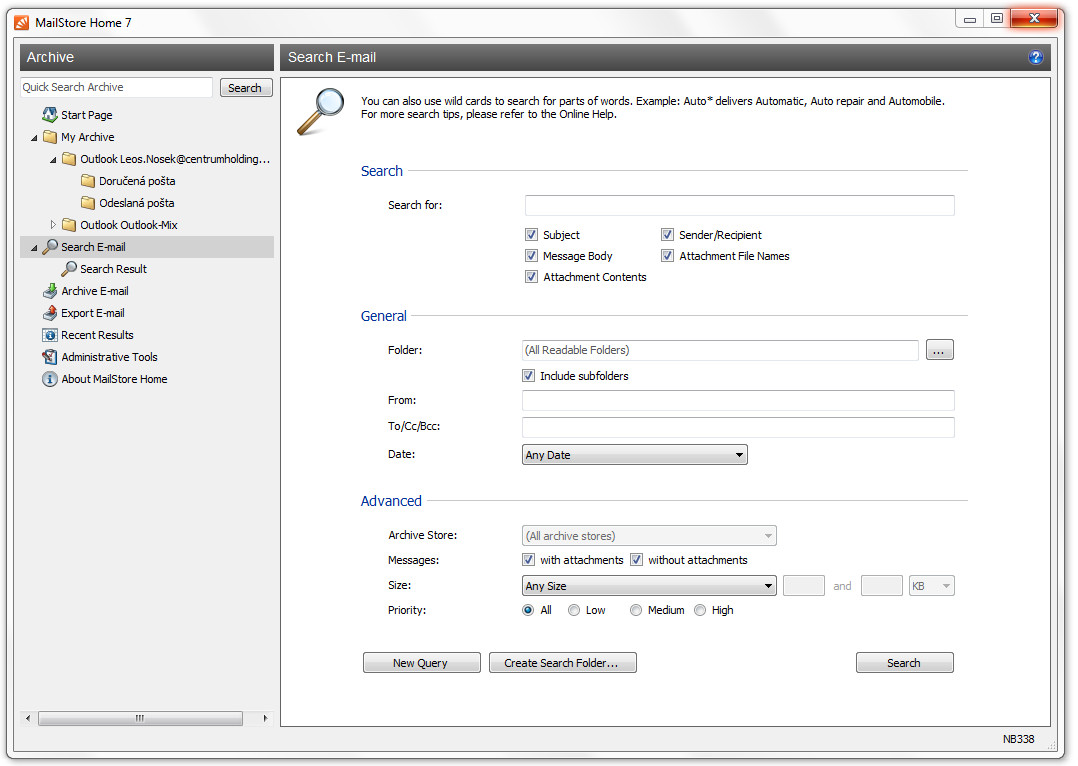The image size is (1078, 766).
Task: Open Search Result in the tree
Action: click(113, 269)
